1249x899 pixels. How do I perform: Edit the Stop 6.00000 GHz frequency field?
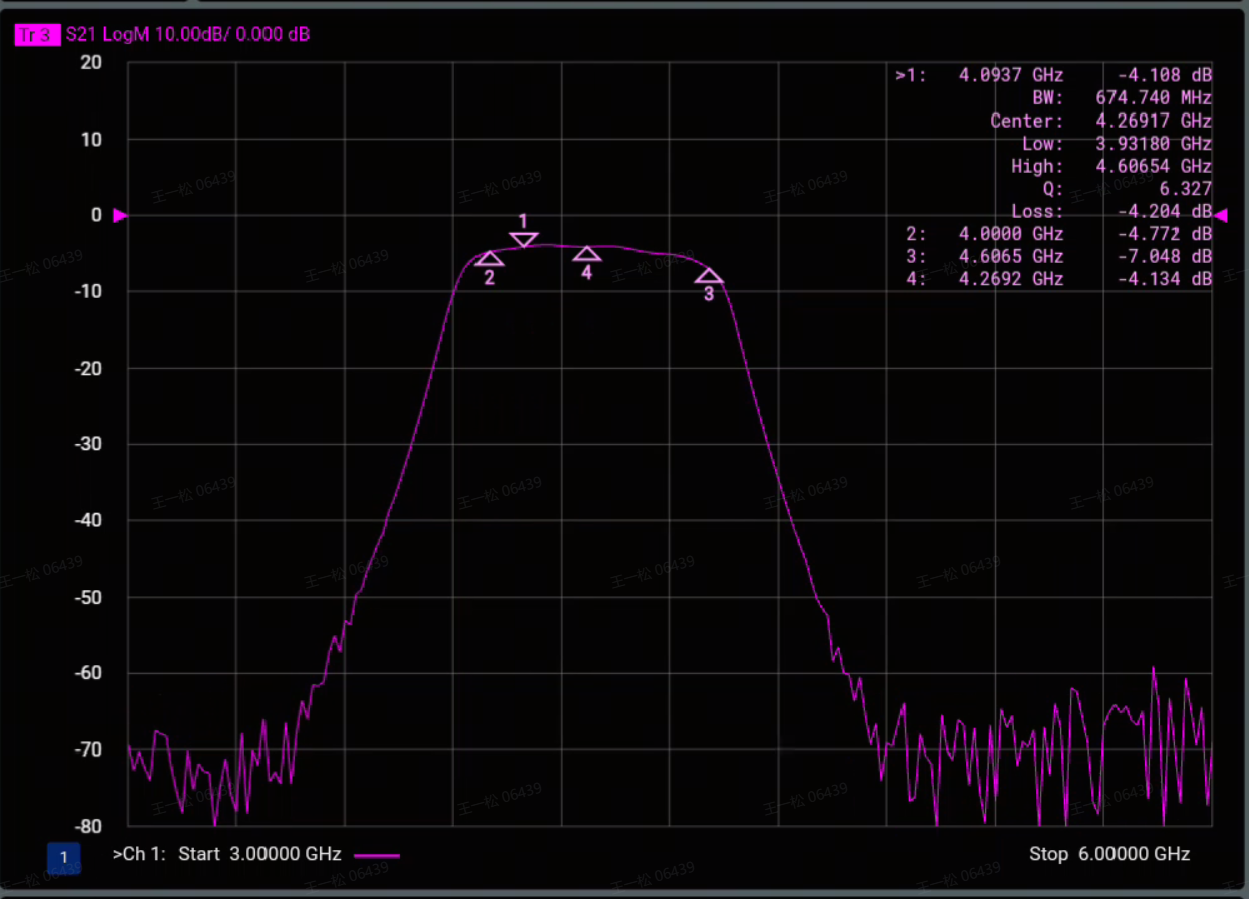(x=1110, y=854)
